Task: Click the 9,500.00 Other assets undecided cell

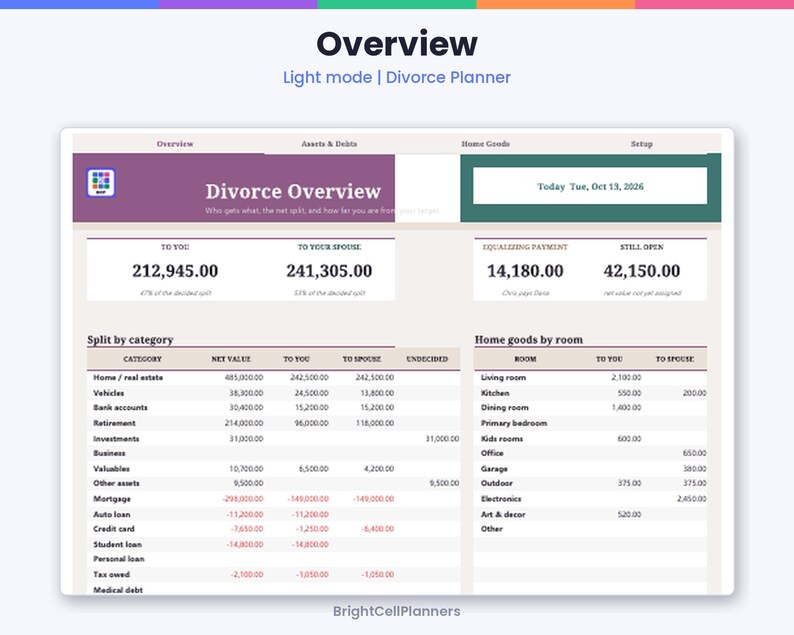Action: [x=444, y=483]
